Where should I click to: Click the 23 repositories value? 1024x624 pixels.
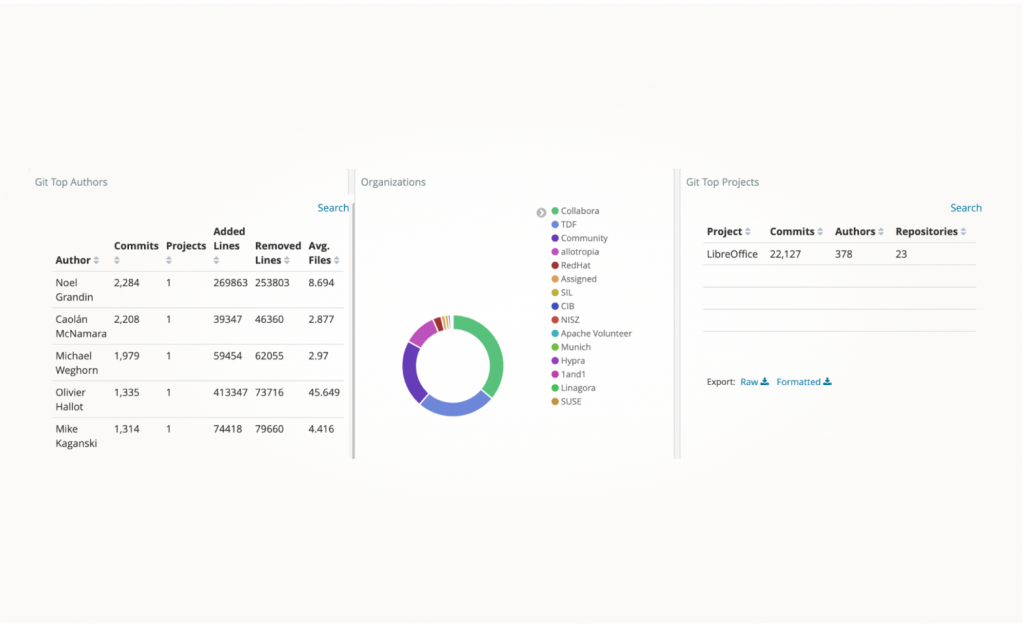901,254
